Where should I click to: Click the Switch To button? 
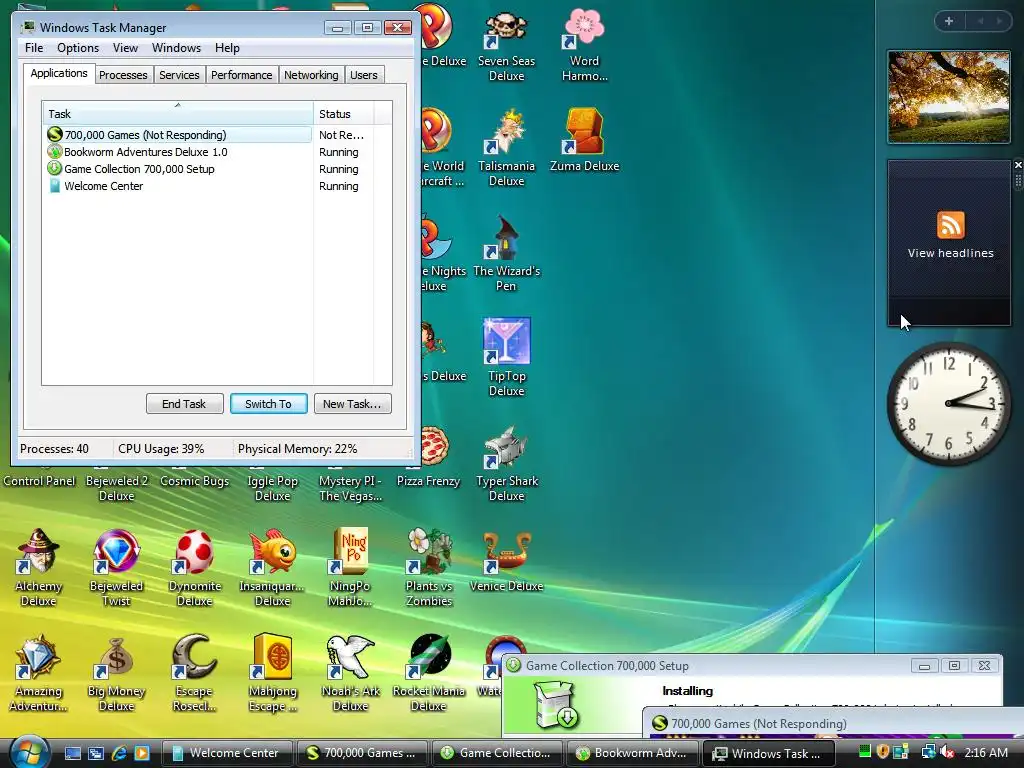click(x=268, y=404)
